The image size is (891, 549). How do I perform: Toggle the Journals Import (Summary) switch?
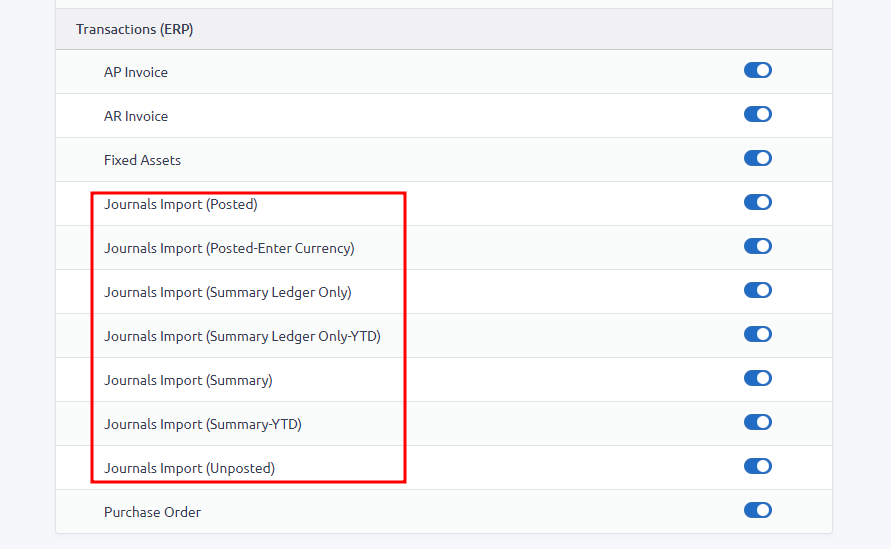757,378
